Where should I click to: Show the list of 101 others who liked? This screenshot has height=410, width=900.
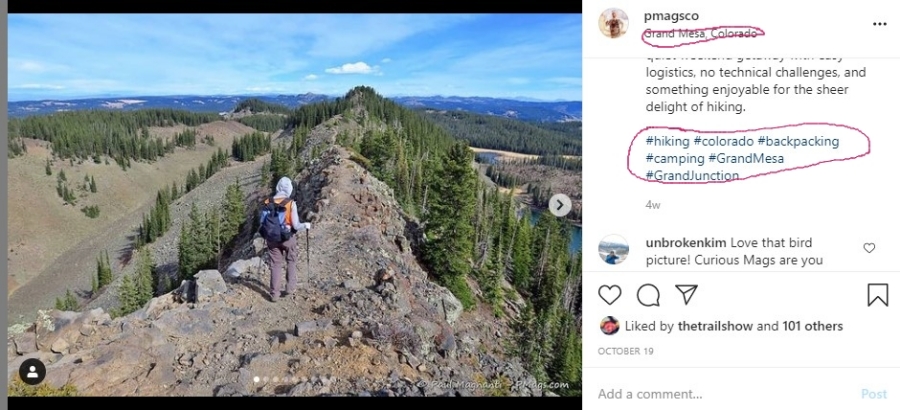point(813,326)
